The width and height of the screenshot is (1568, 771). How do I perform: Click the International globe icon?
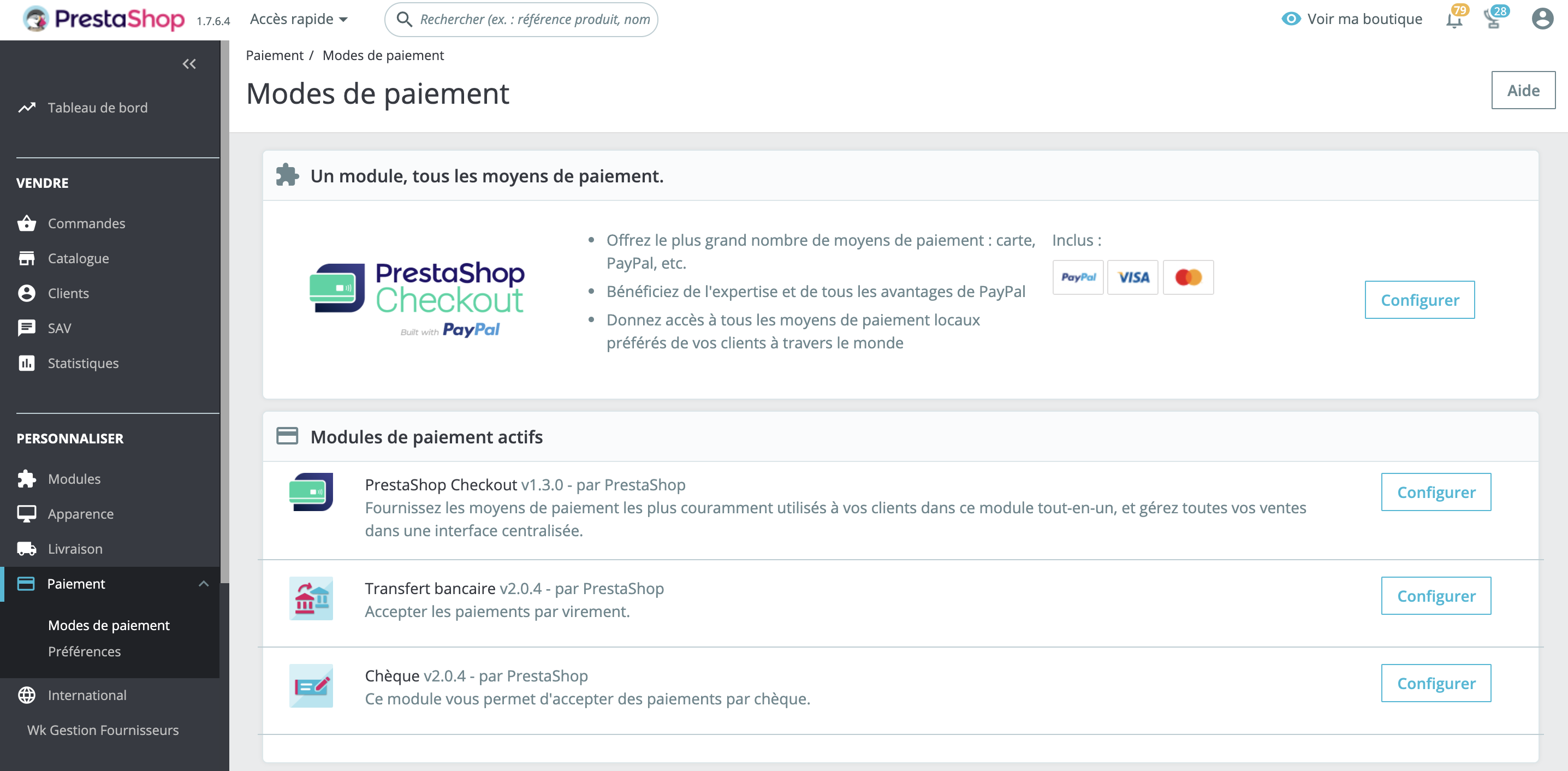[x=27, y=695]
